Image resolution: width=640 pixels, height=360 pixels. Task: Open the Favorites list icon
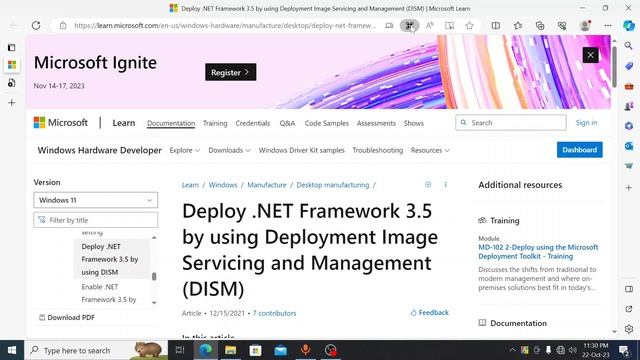pyautogui.click(x=518, y=25)
